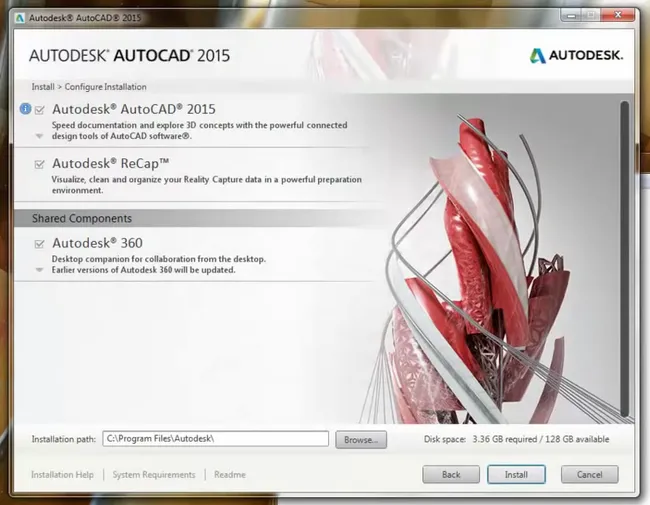Click the 'Installation path:' label
Viewport: 650px width, 505px height.
pyautogui.click(x=63, y=439)
